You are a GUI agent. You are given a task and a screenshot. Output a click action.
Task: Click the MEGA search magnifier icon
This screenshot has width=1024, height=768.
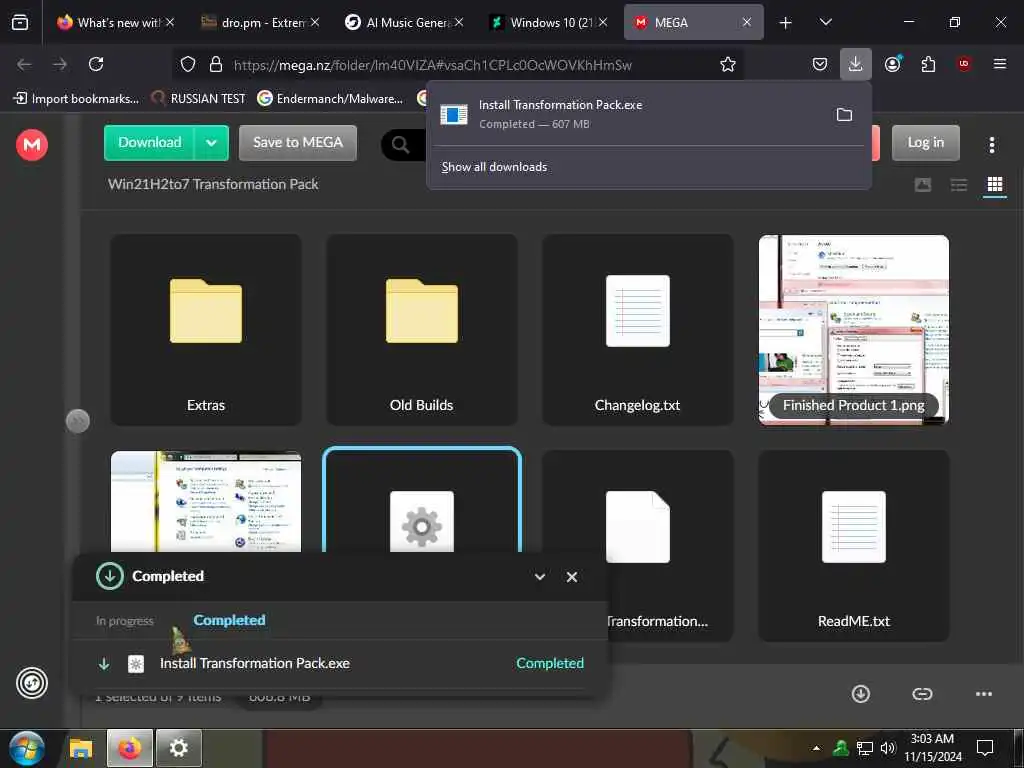pos(400,144)
